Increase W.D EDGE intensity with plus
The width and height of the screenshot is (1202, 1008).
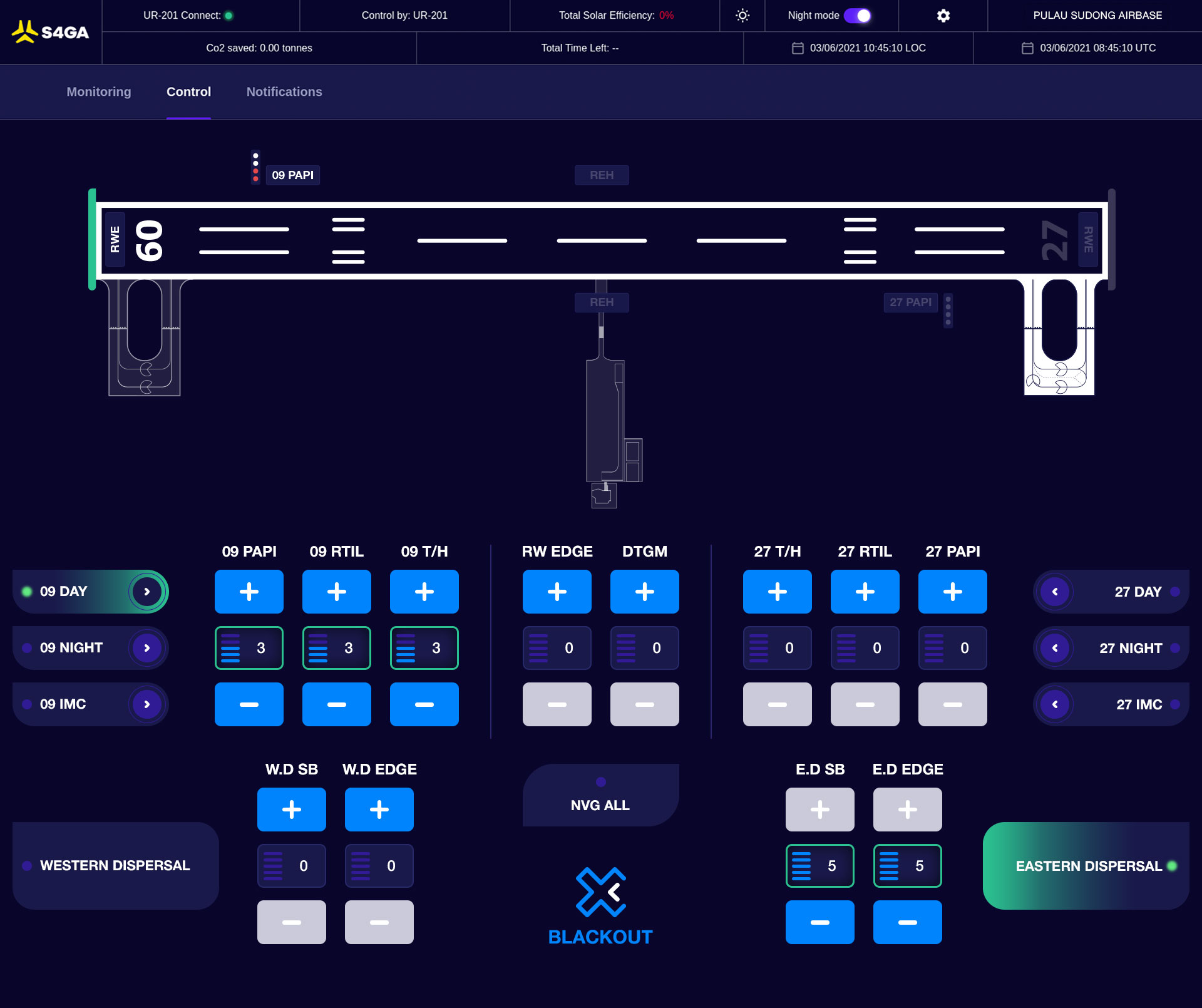click(x=379, y=810)
